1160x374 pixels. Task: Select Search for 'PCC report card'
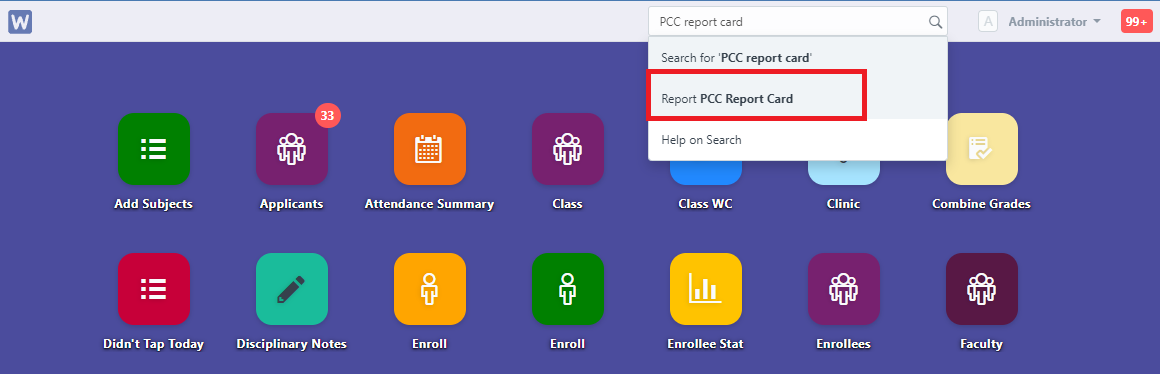798,57
